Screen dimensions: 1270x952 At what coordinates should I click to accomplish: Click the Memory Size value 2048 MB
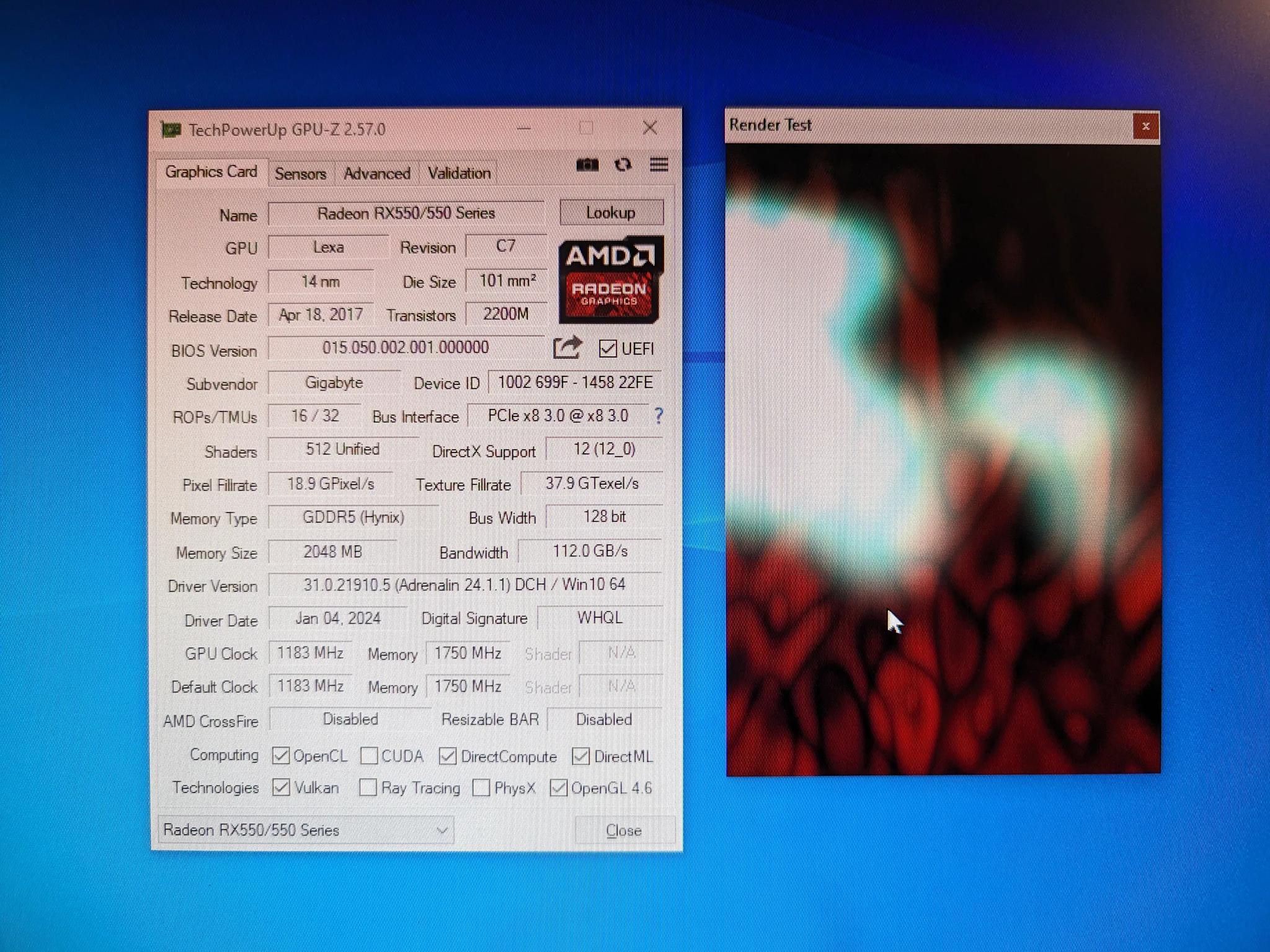333,552
